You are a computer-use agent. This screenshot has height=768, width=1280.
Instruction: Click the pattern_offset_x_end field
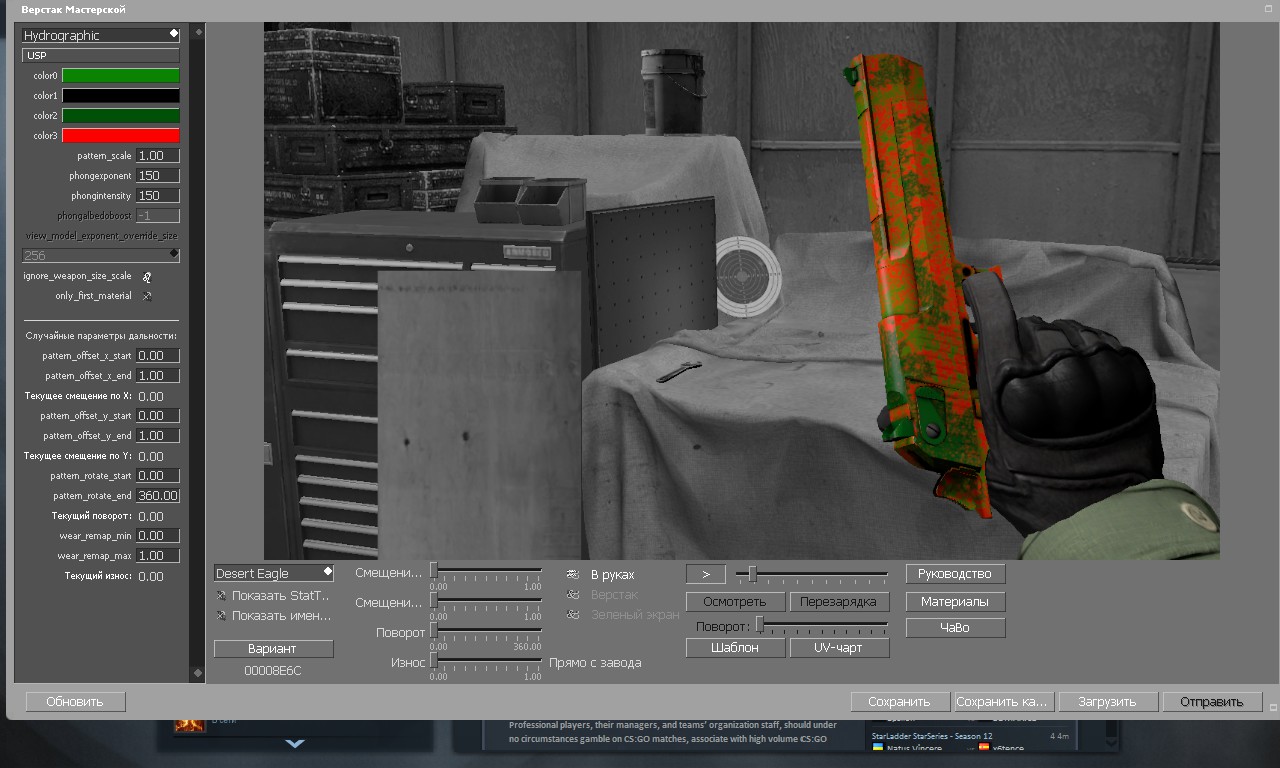[x=158, y=376]
